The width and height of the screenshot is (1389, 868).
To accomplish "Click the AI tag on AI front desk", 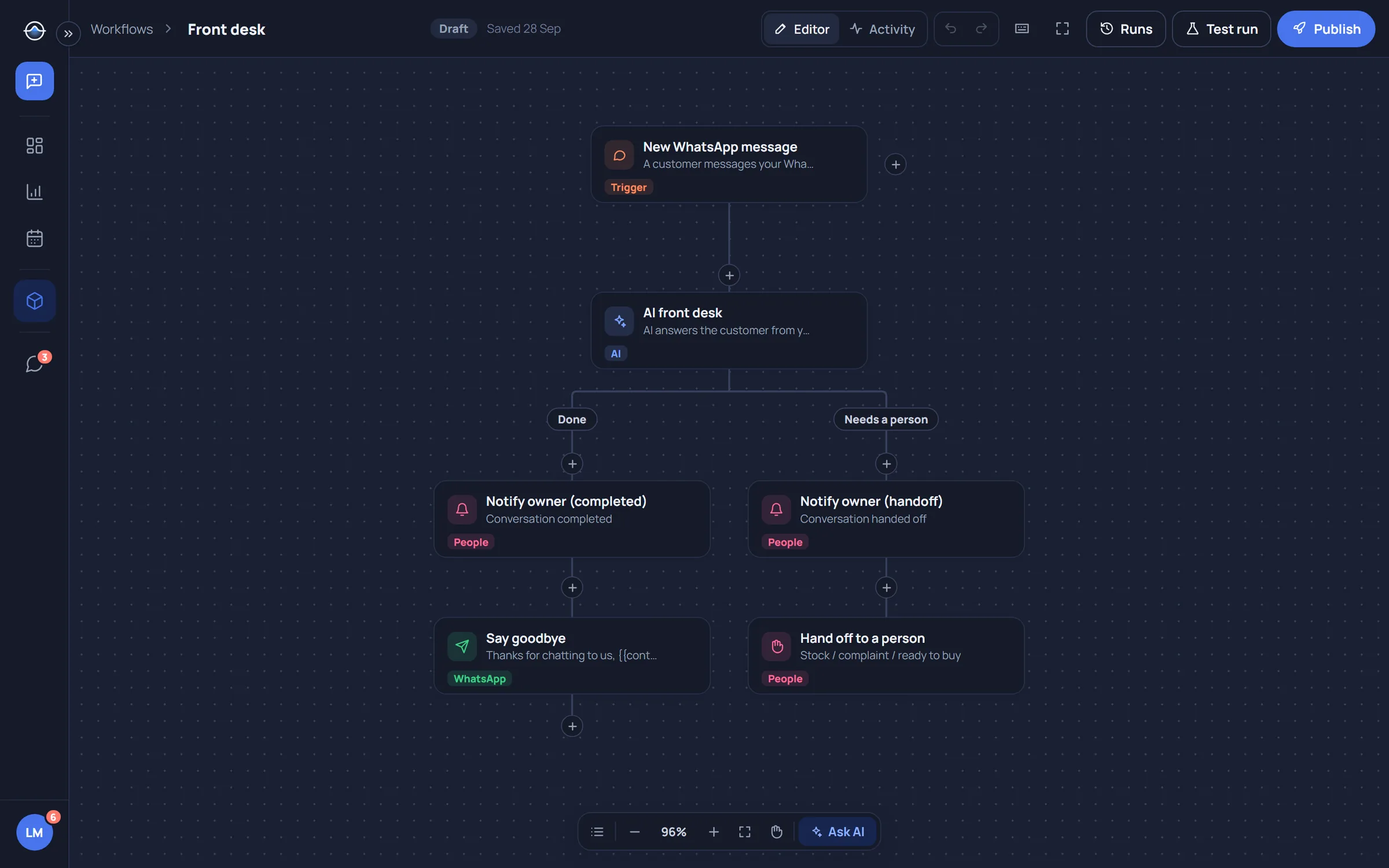I will click(x=616, y=354).
